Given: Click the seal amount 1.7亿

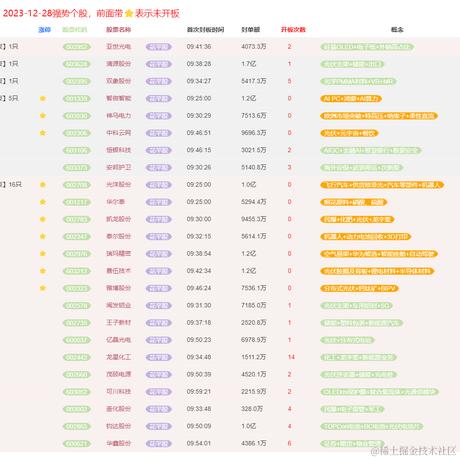Looking at the screenshot, I should point(249,64).
